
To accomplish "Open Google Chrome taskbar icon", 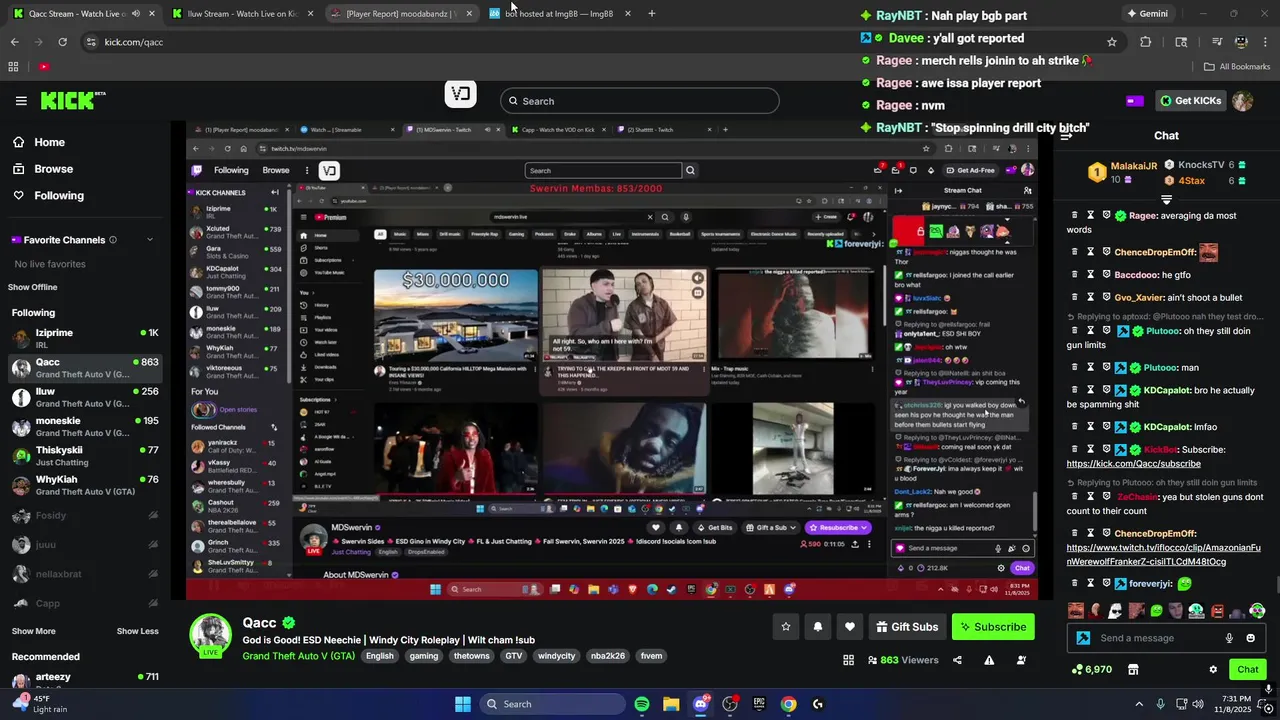I will [789, 704].
